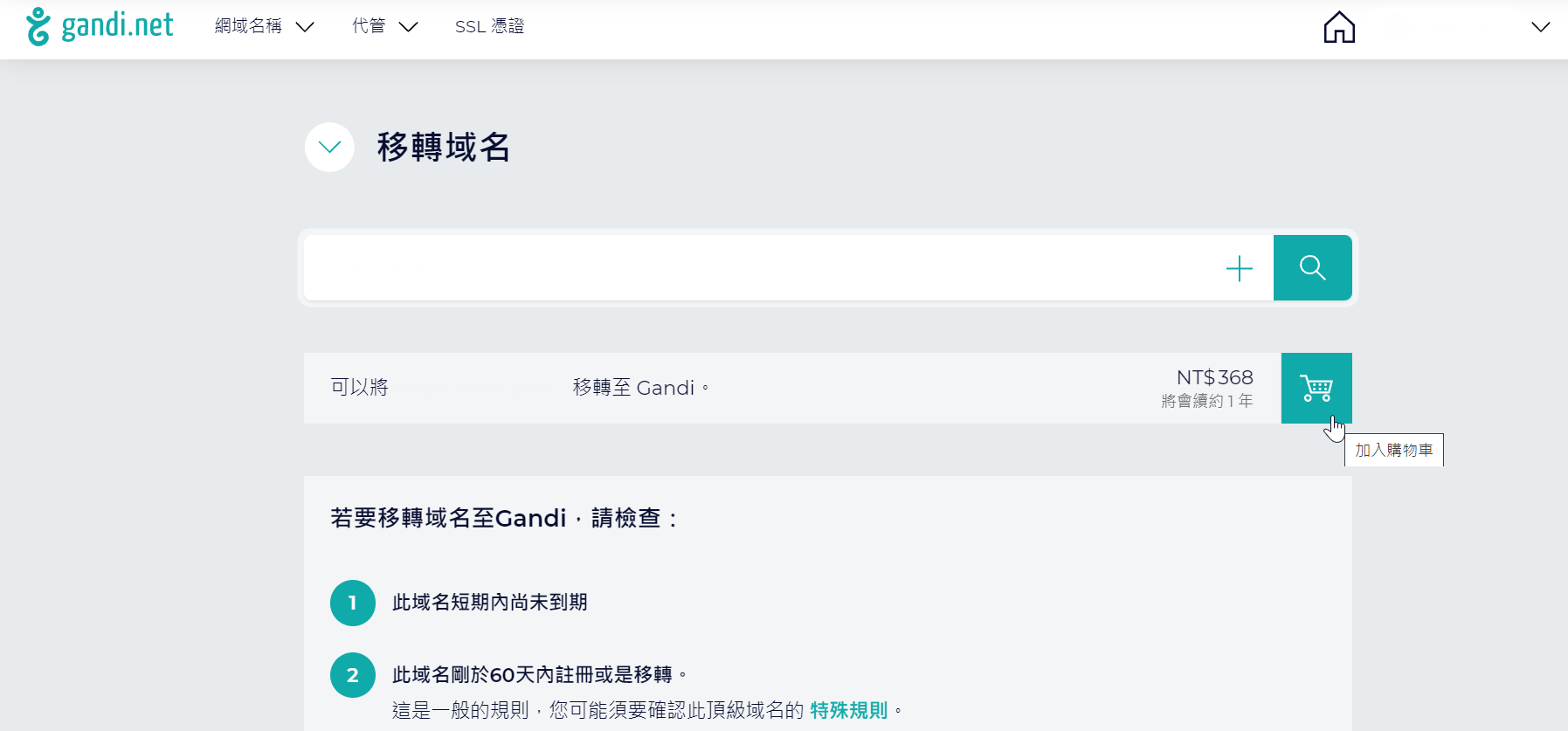
Task: Go to SSL 憑證 page
Action: coord(489,26)
